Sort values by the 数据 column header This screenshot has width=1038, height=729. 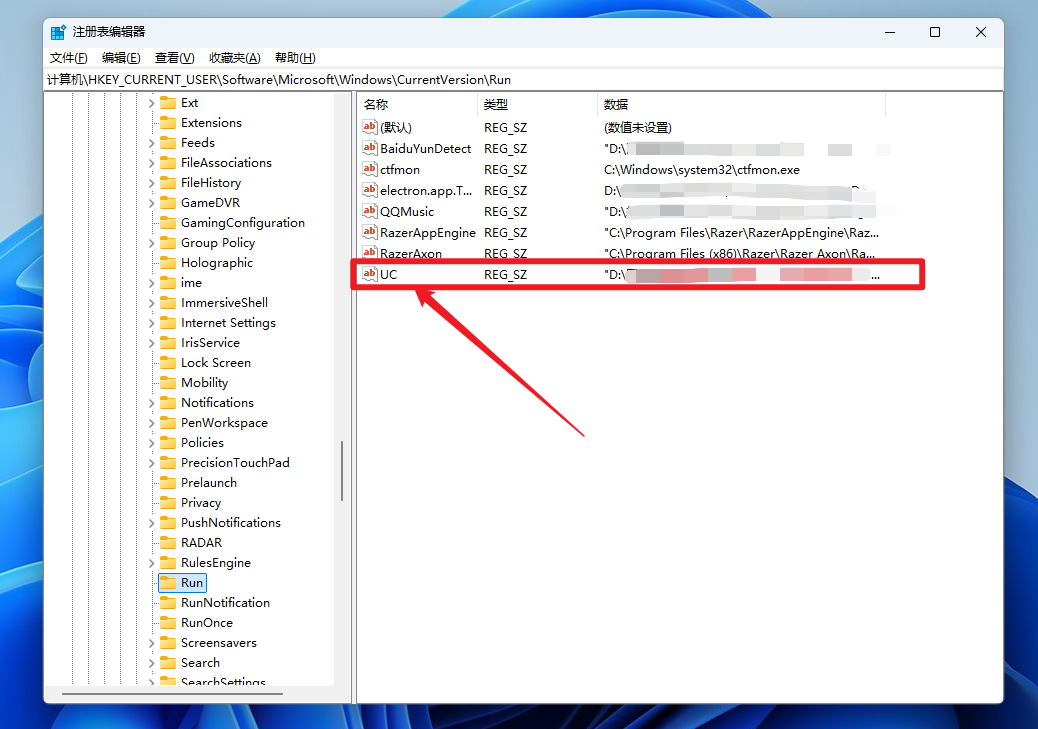pos(741,105)
